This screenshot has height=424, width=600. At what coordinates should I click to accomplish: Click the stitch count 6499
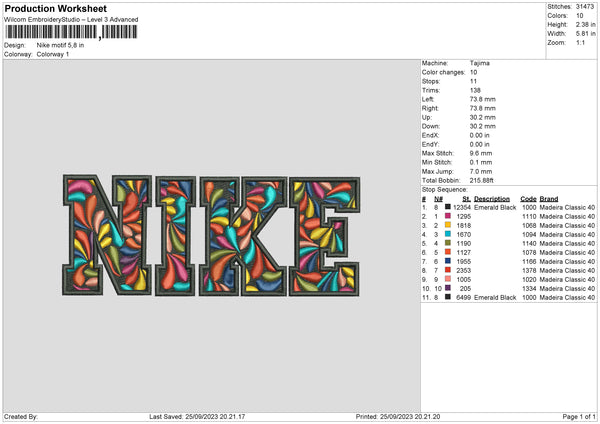coord(463,297)
